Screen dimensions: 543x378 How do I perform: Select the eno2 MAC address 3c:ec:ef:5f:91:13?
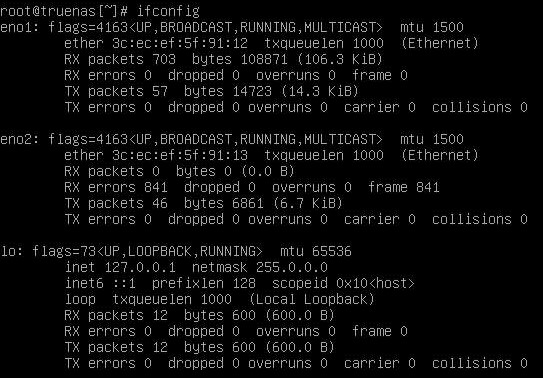(x=180, y=155)
